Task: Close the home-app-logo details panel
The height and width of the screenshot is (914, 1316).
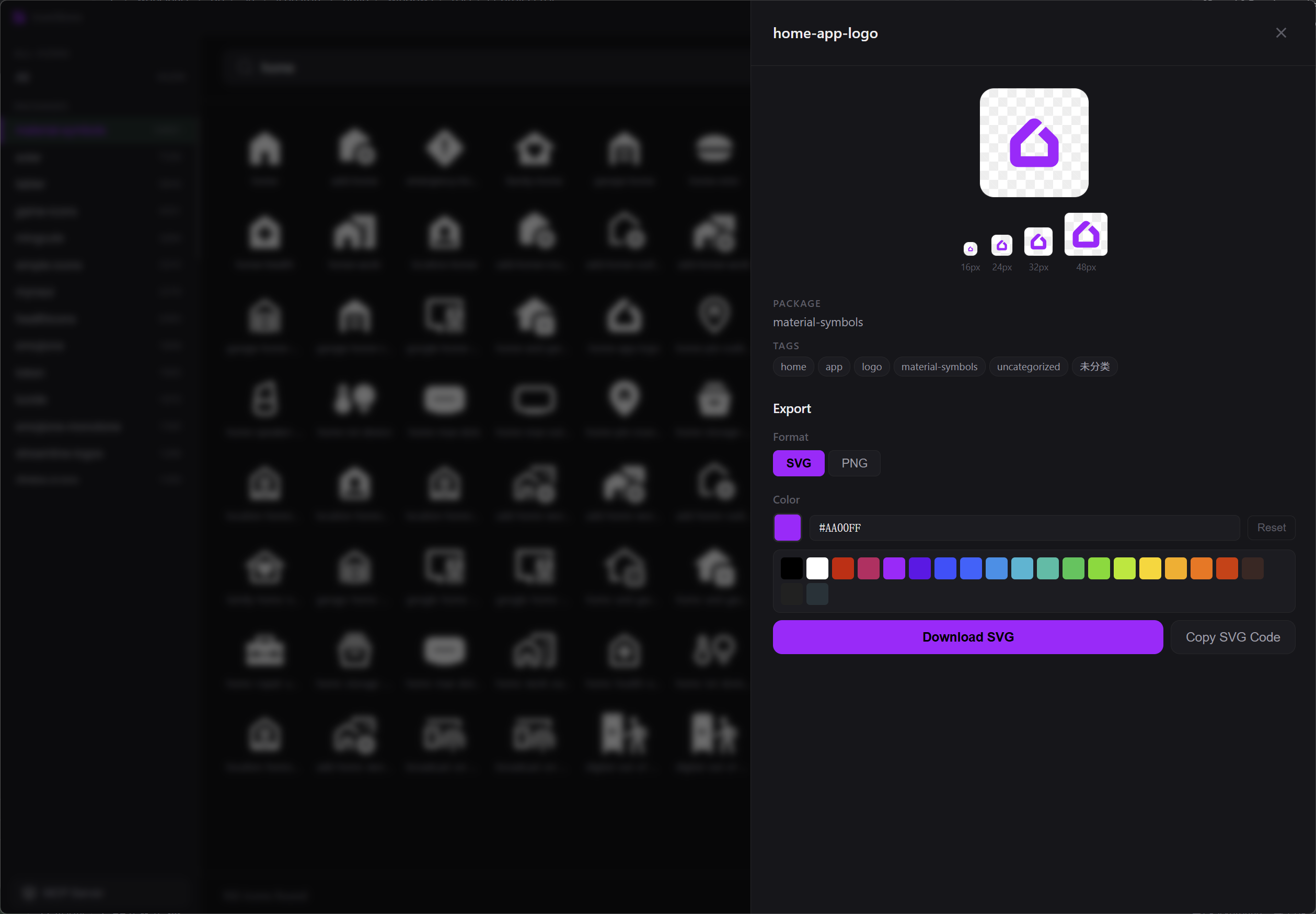Action: (x=1280, y=32)
